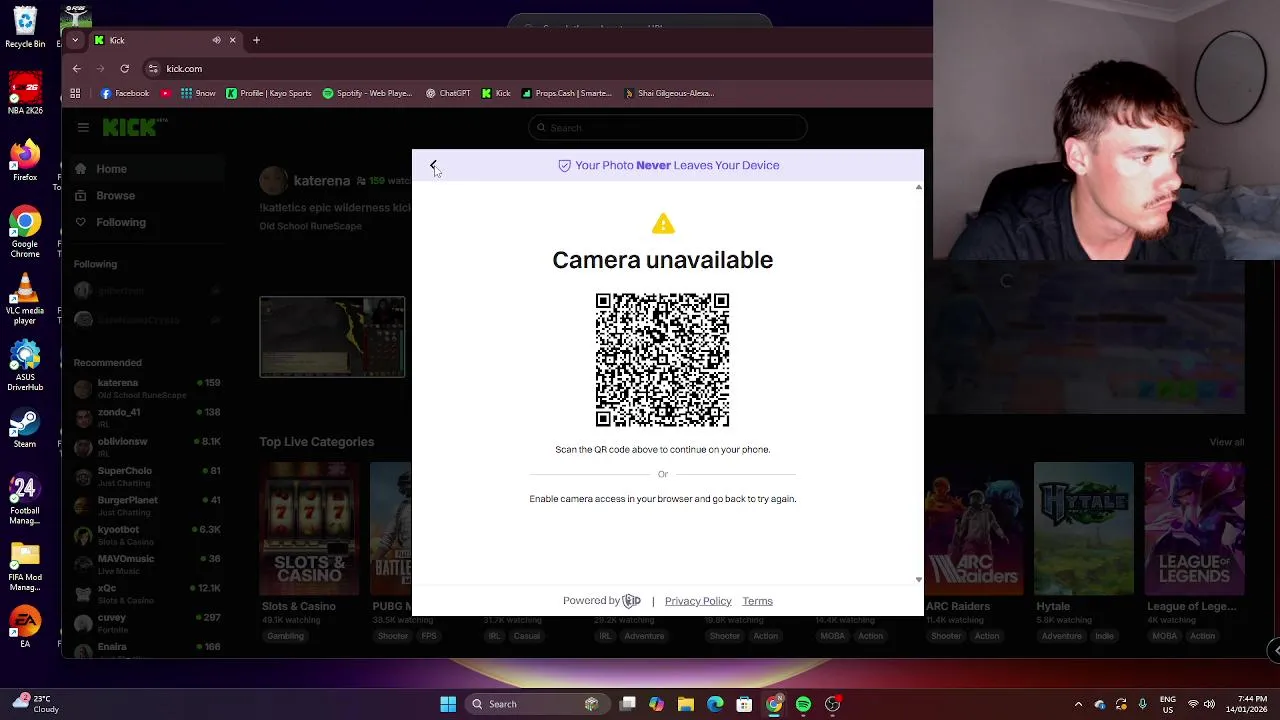
Task: Click the Slots & Casino category thumbnail
Action: pyautogui.click(x=309, y=528)
